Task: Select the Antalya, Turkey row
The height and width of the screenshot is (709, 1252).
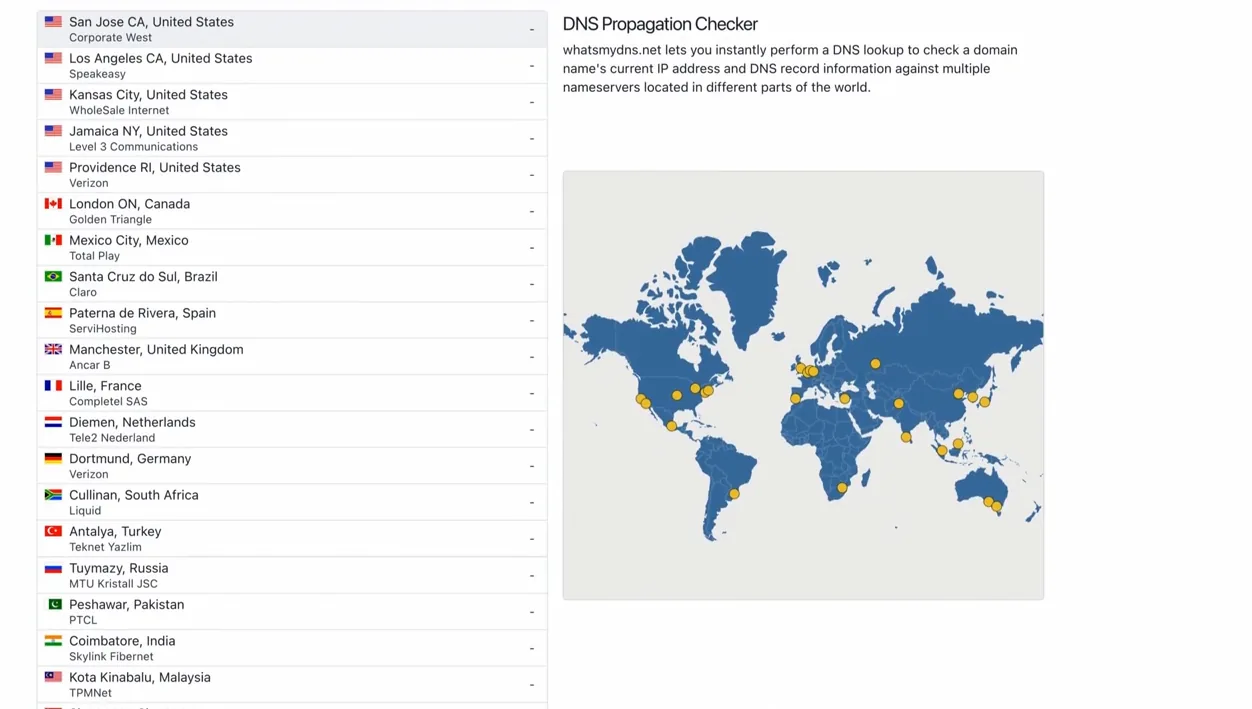Action: 292,538
